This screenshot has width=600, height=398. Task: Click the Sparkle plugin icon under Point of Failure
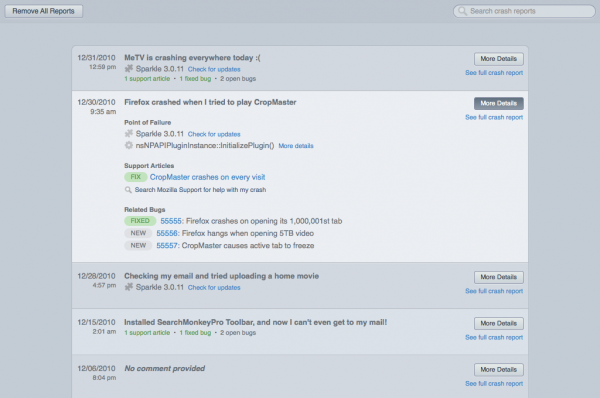tap(129, 134)
